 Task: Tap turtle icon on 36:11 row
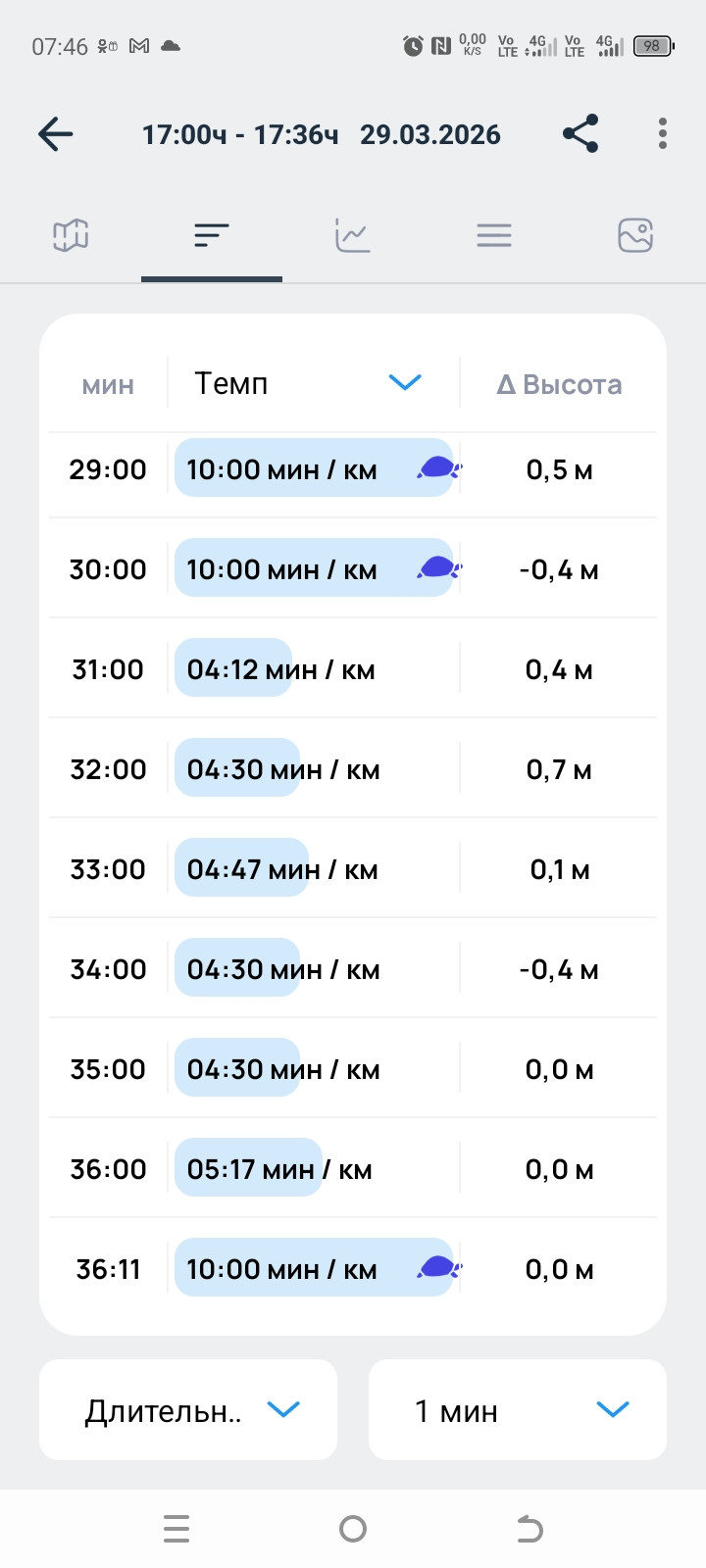(438, 1267)
